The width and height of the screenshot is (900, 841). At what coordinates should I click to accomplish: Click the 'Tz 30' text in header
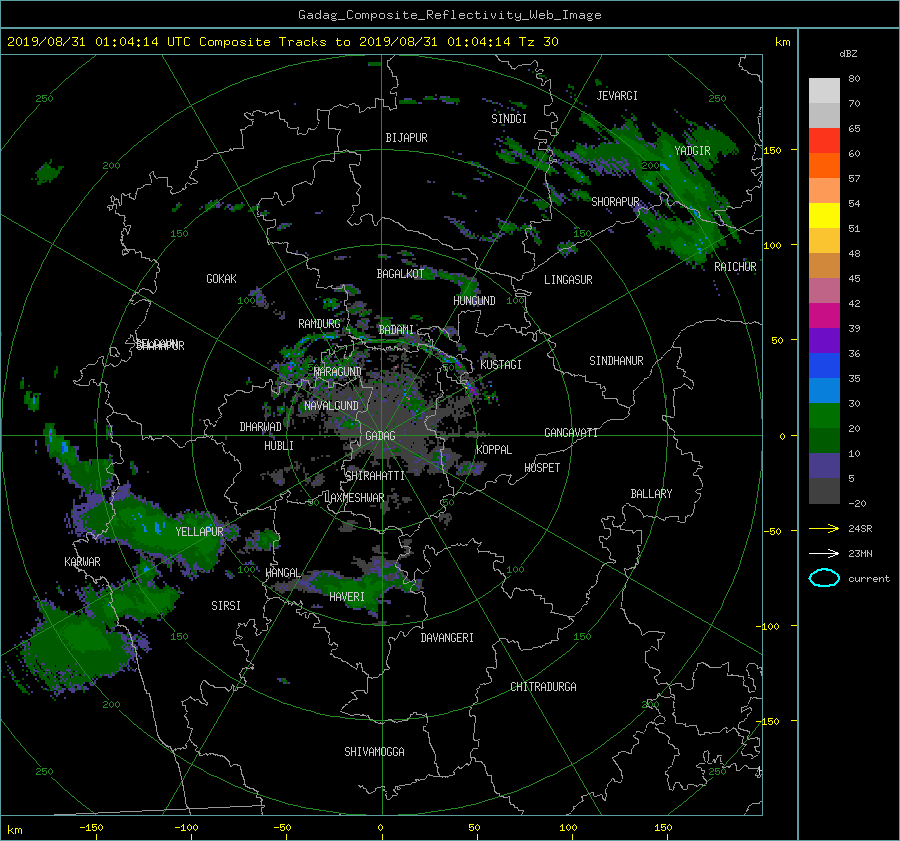(x=538, y=42)
